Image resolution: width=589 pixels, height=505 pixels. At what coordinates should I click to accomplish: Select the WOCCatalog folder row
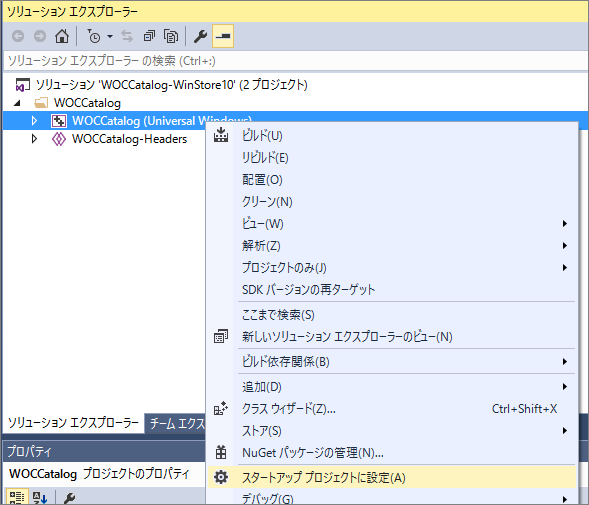87,103
